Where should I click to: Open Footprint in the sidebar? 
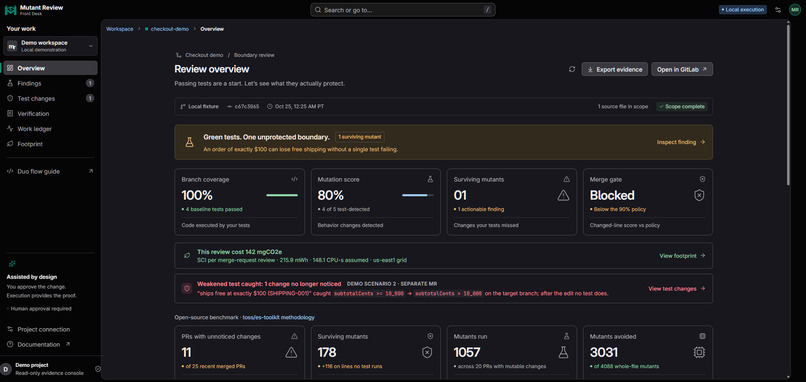(x=50, y=144)
